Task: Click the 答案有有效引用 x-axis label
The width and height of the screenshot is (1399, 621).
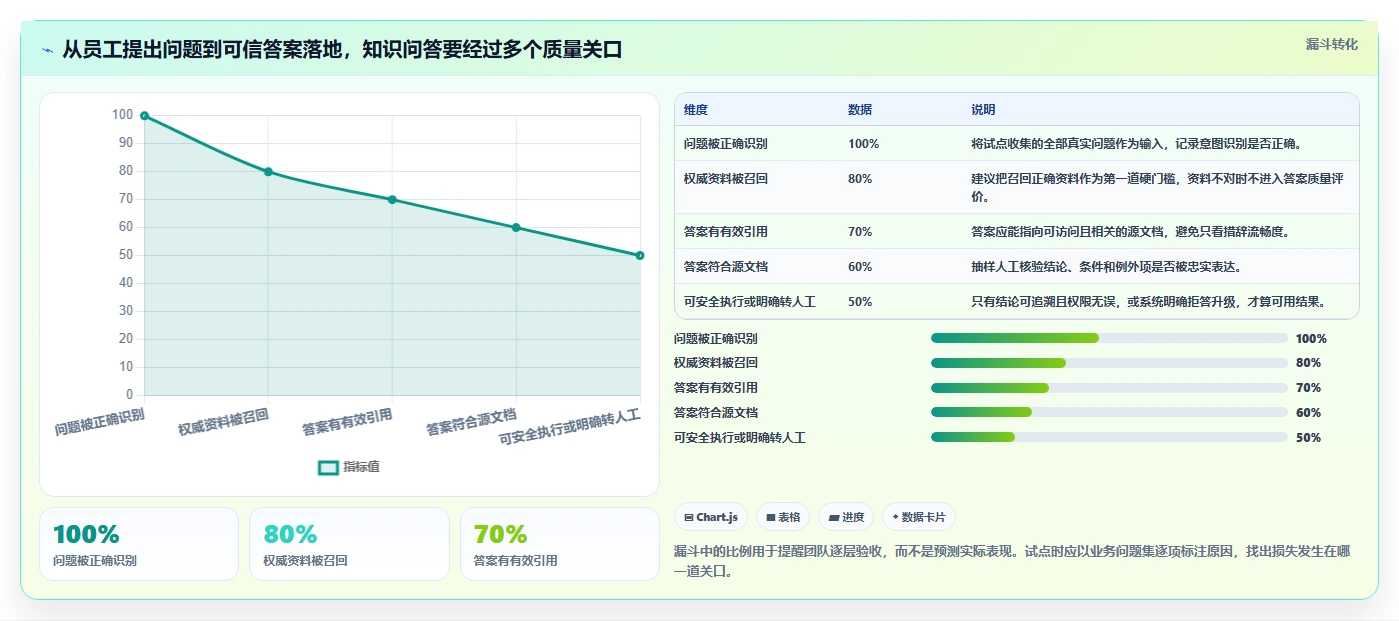Action: (348, 421)
